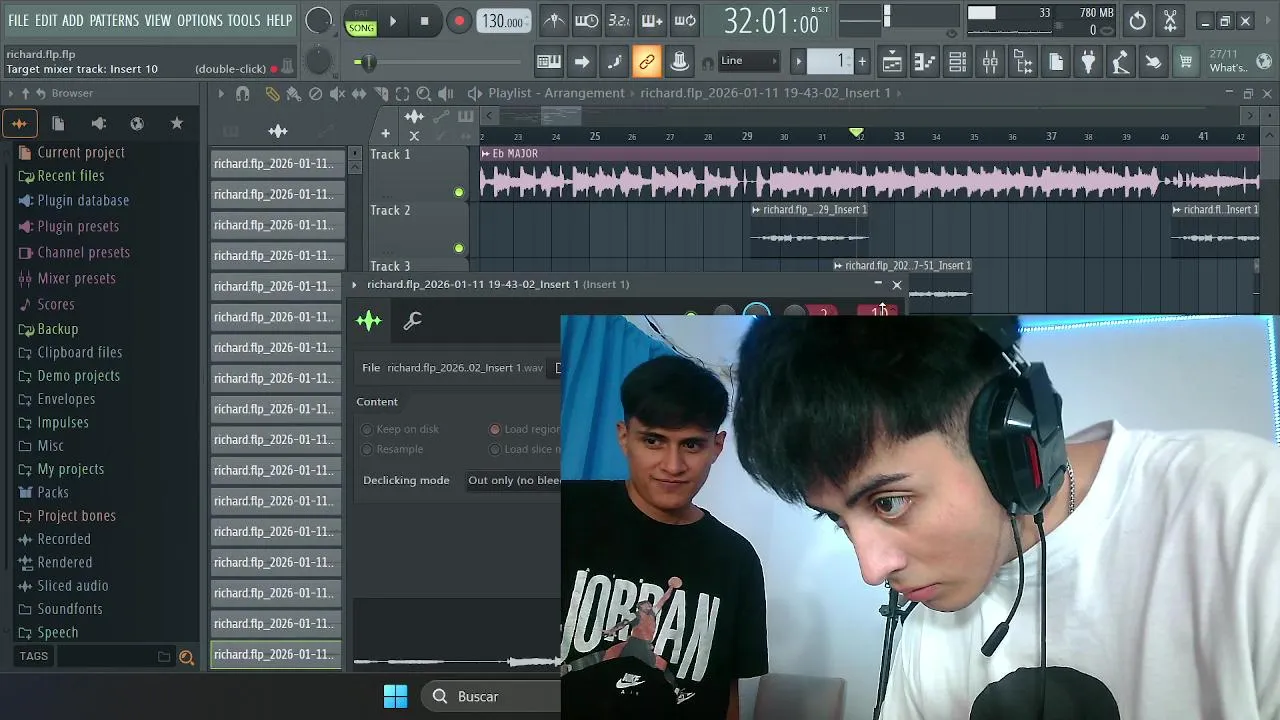Add new pattern with plus button
This screenshot has height=720, width=1280.
(862, 62)
